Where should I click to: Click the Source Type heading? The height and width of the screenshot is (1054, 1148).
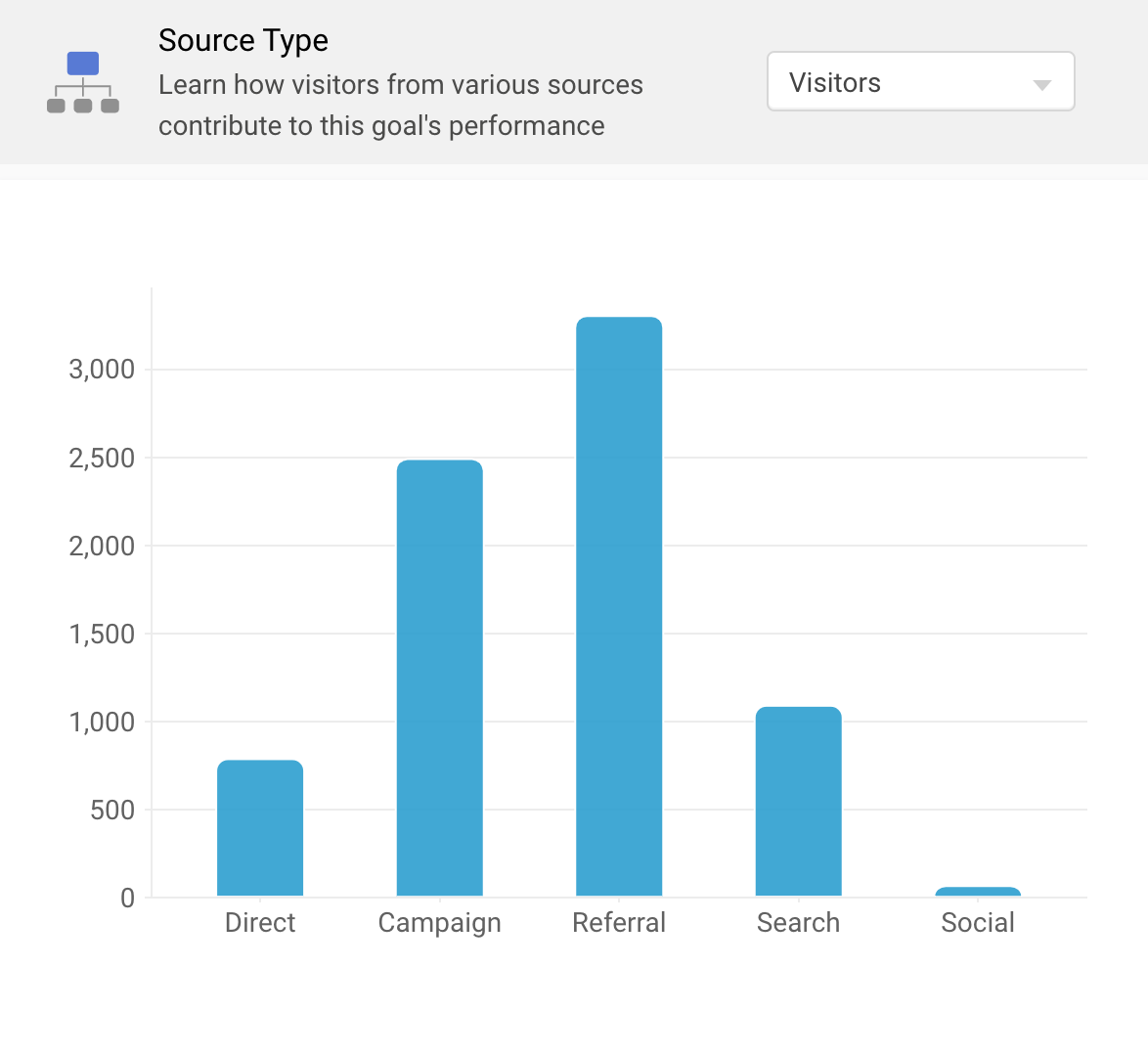243,41
